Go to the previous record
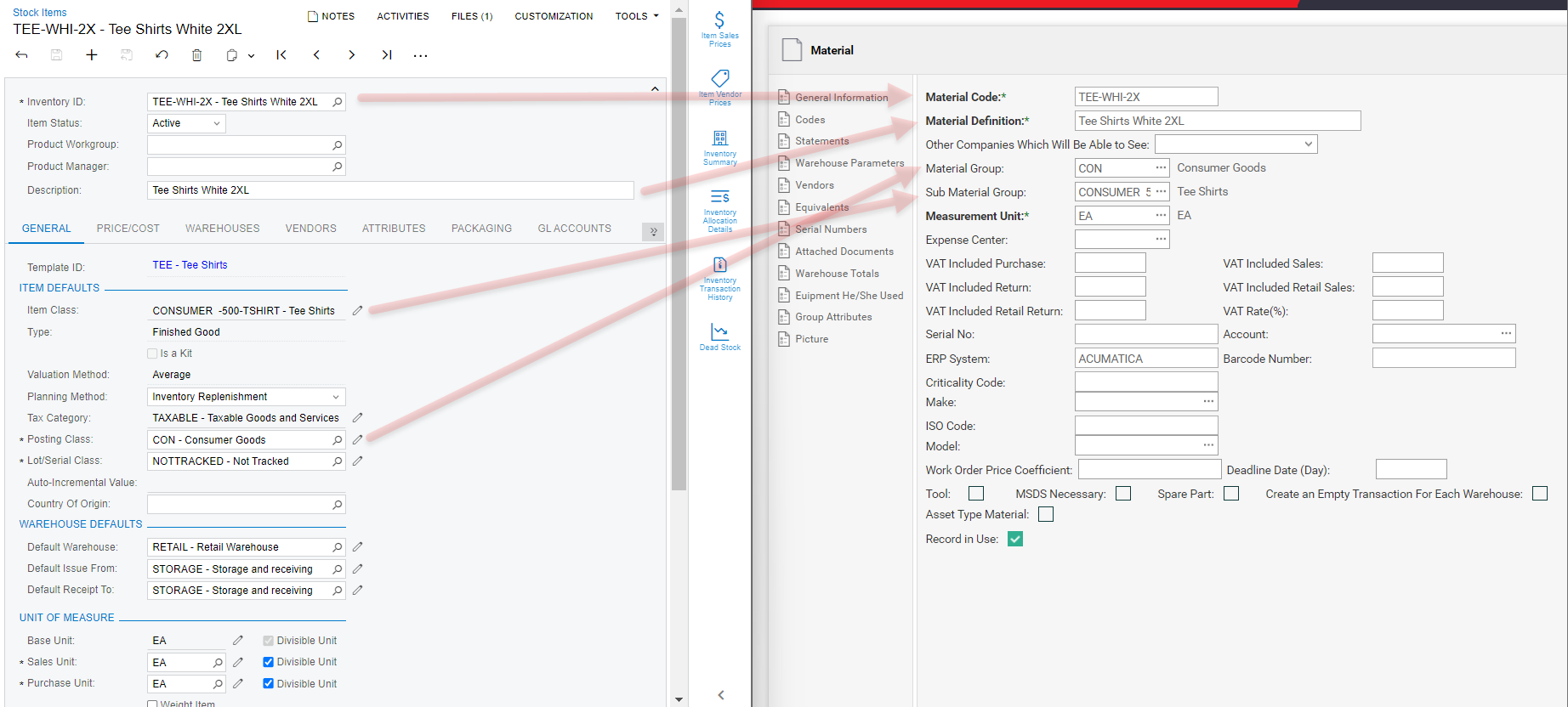This screenshot has height=707, width=1568. [x=316, y=55]
